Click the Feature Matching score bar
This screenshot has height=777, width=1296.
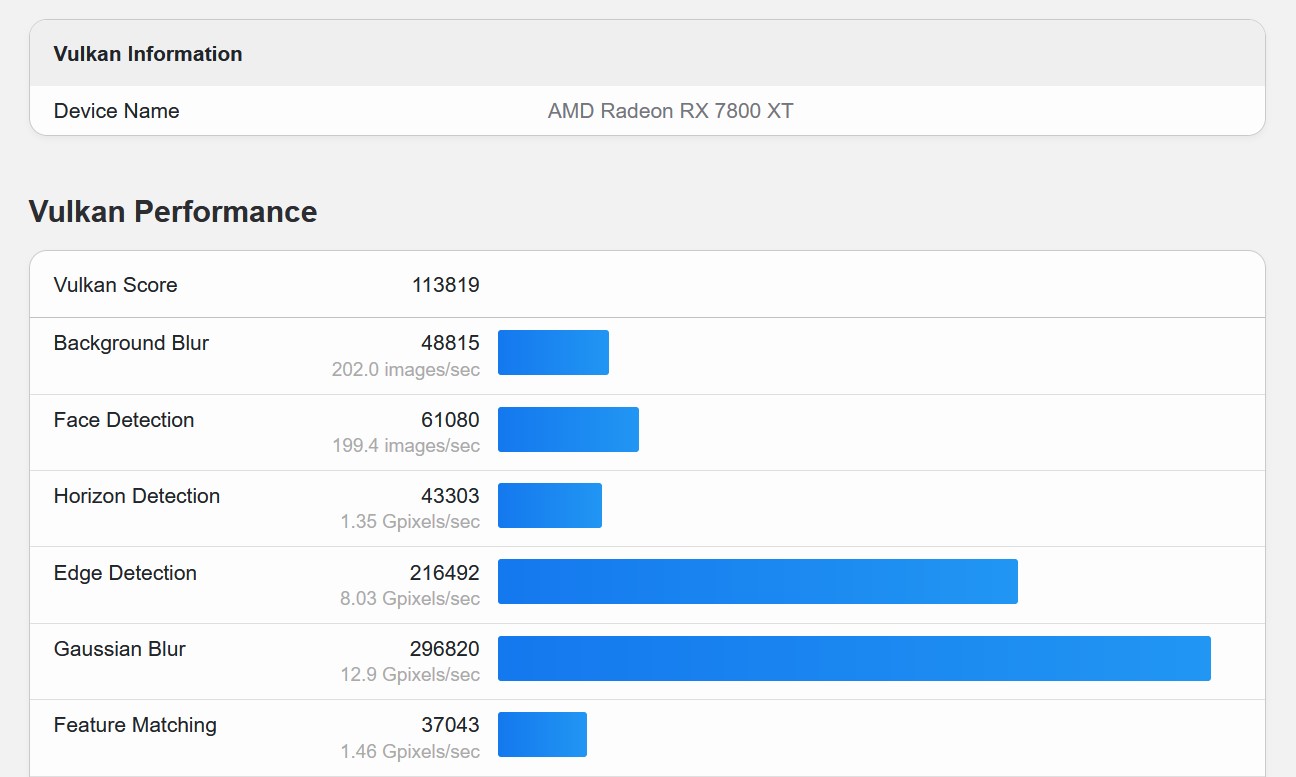(x=542, y=734)
